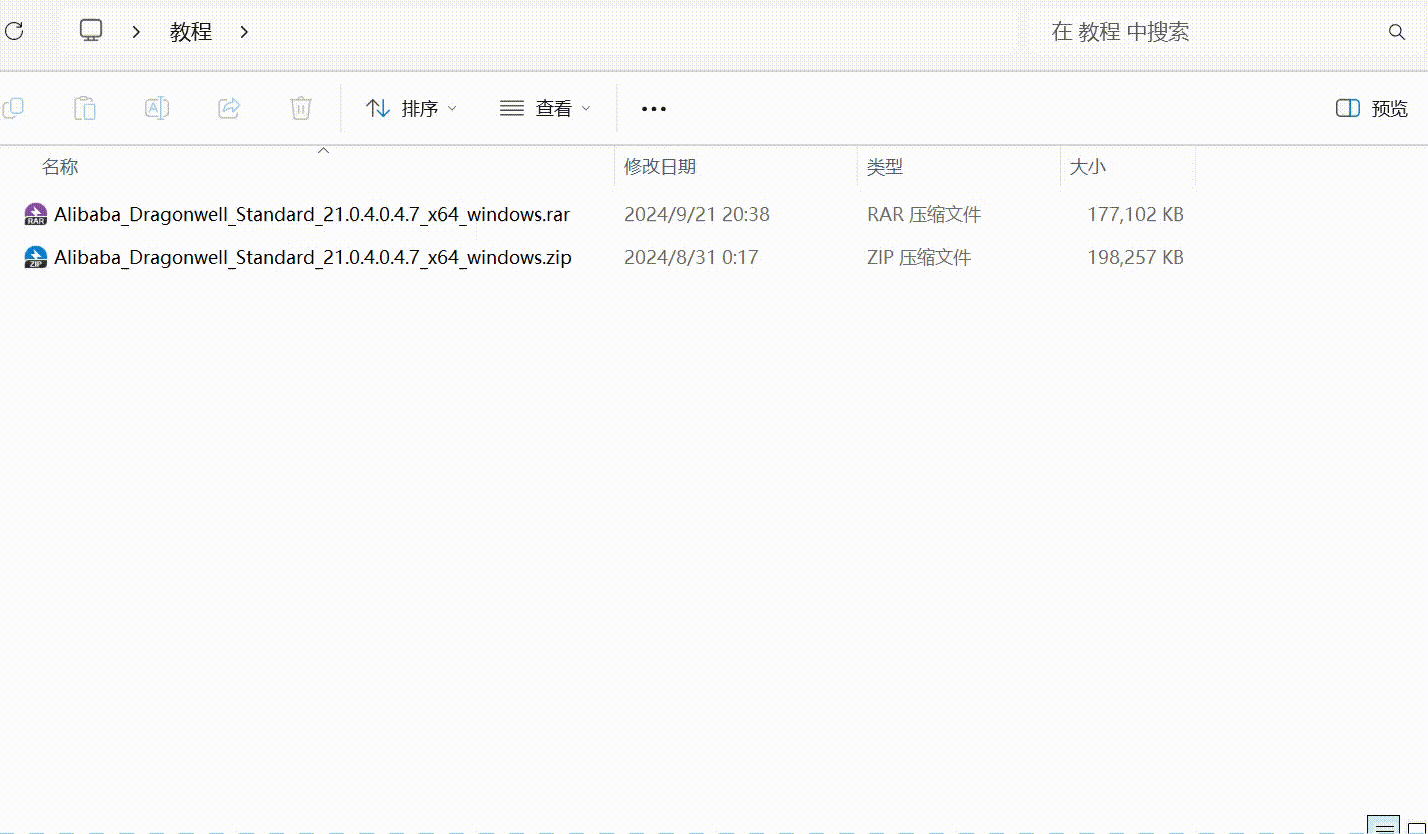Open the 排序 sort dropdown

pos(411,108)
